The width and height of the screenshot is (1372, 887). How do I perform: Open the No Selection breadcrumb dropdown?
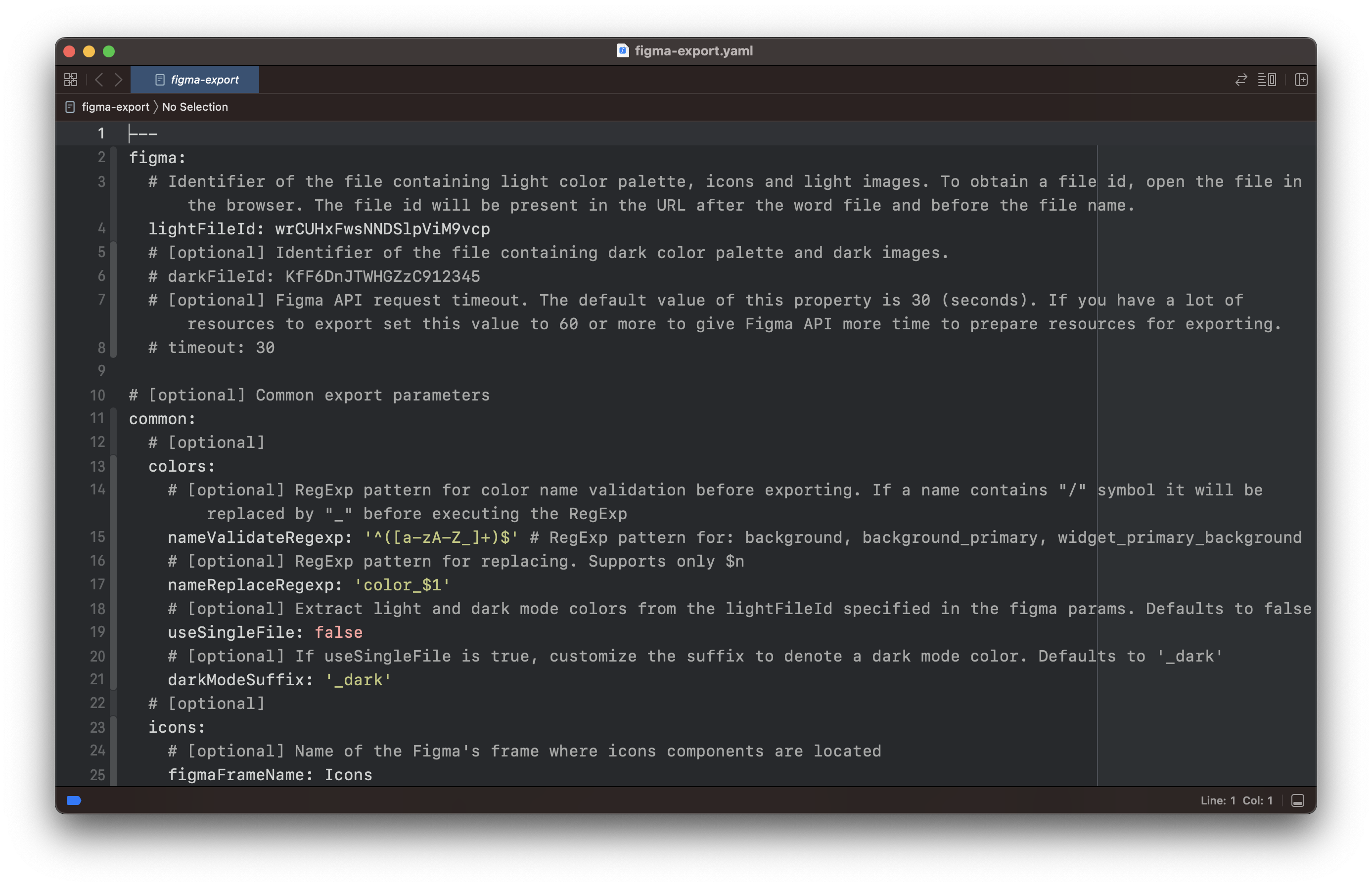click(x=195, y=107)
